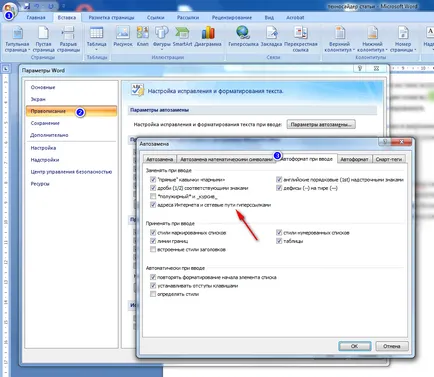Click the Save icon in quick access toolbar
This screenshot has width=434, height=377.
click(27, 6)
